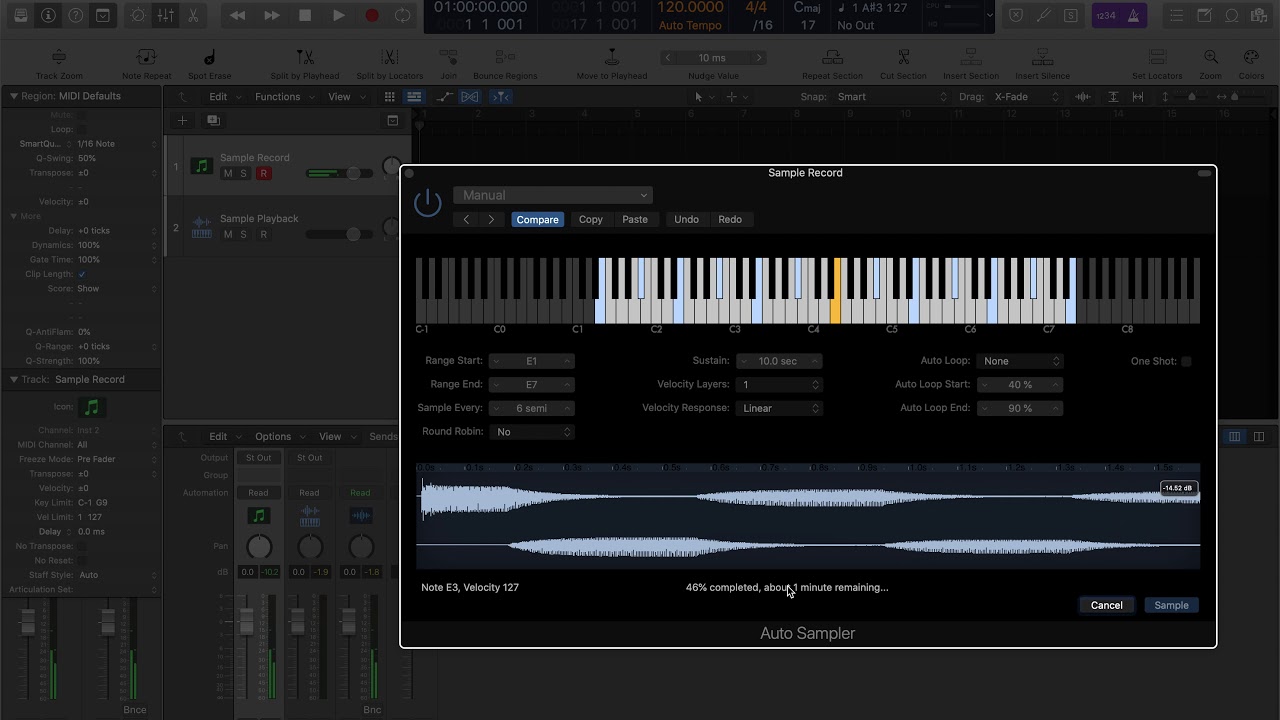
Task: Enable the One Shot checkbox
Action: pyautogui.click(x=1186, y=361)
